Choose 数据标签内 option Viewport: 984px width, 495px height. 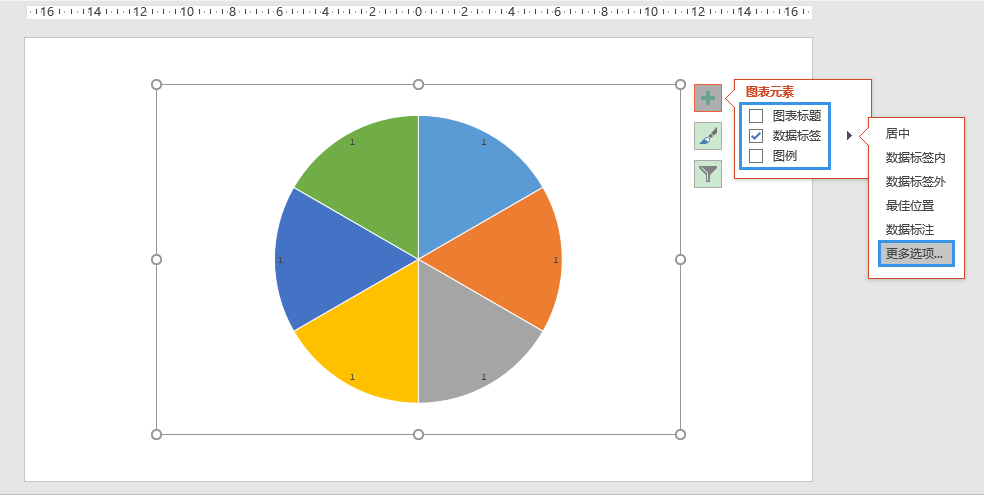[916, 157]
